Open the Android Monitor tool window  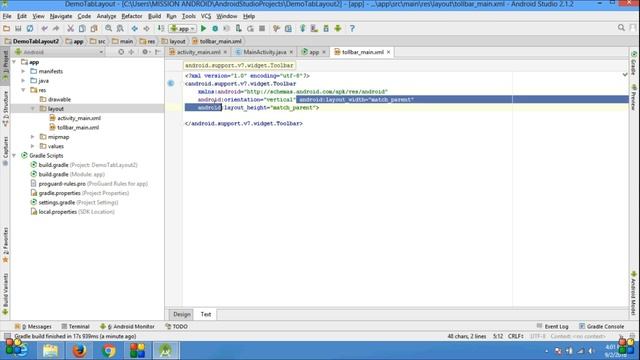tap(127, 327)
